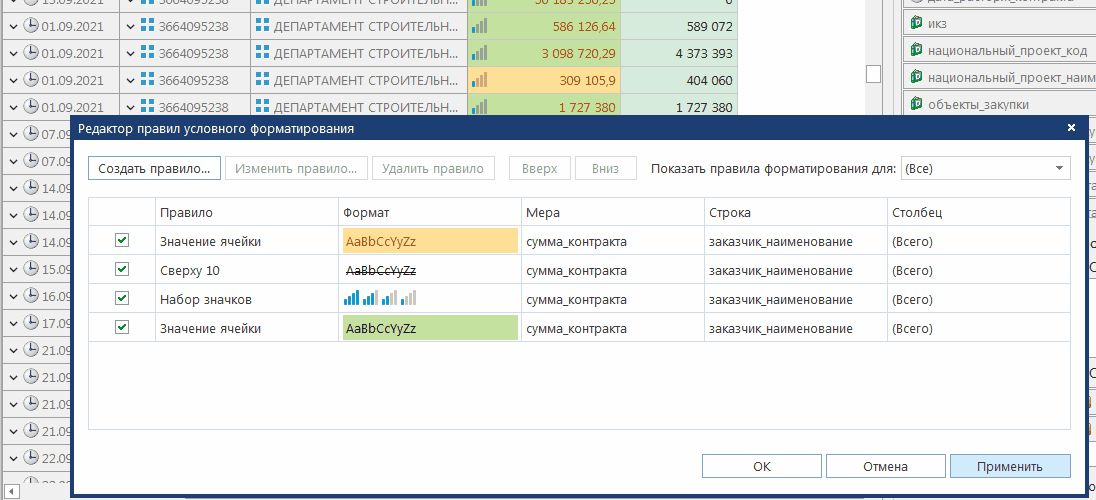
Task: Expand the 15.09.2021 row chevron
Action: coord(12,270)
